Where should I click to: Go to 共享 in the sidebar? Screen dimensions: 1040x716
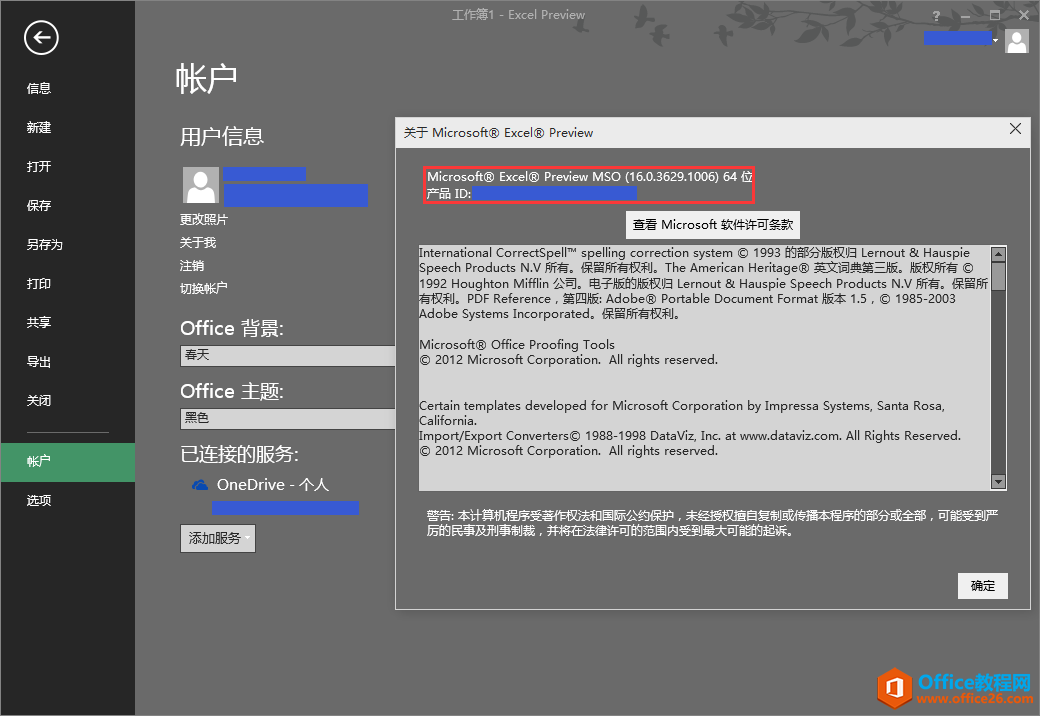(38, 322)
